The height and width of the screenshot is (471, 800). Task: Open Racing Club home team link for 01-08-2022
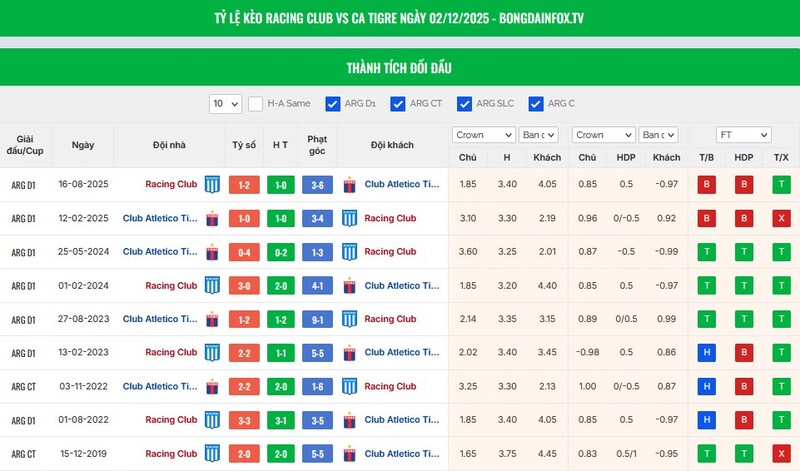(x=171, y=421)
